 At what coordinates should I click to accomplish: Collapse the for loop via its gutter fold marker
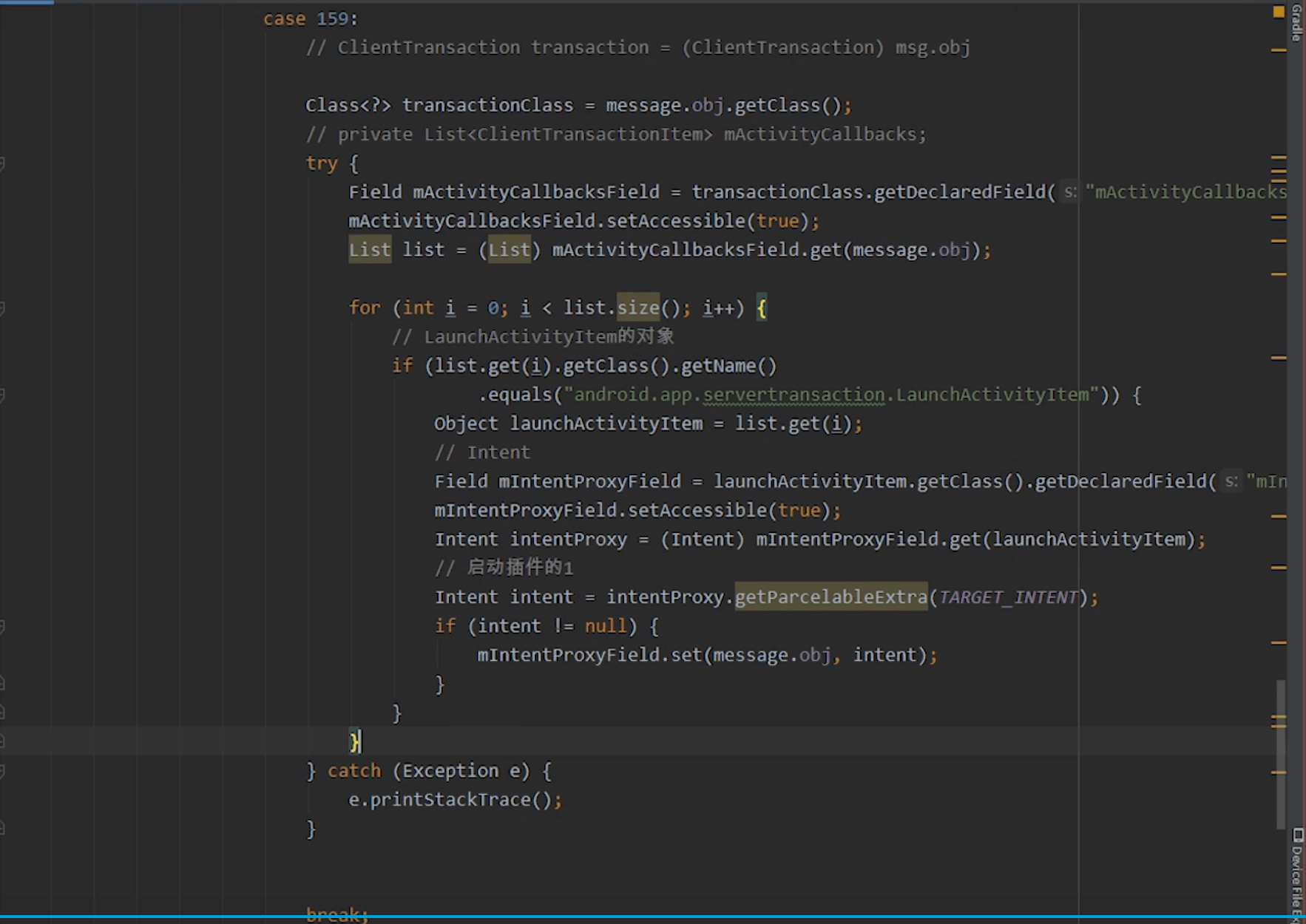(x=2, y=308)
